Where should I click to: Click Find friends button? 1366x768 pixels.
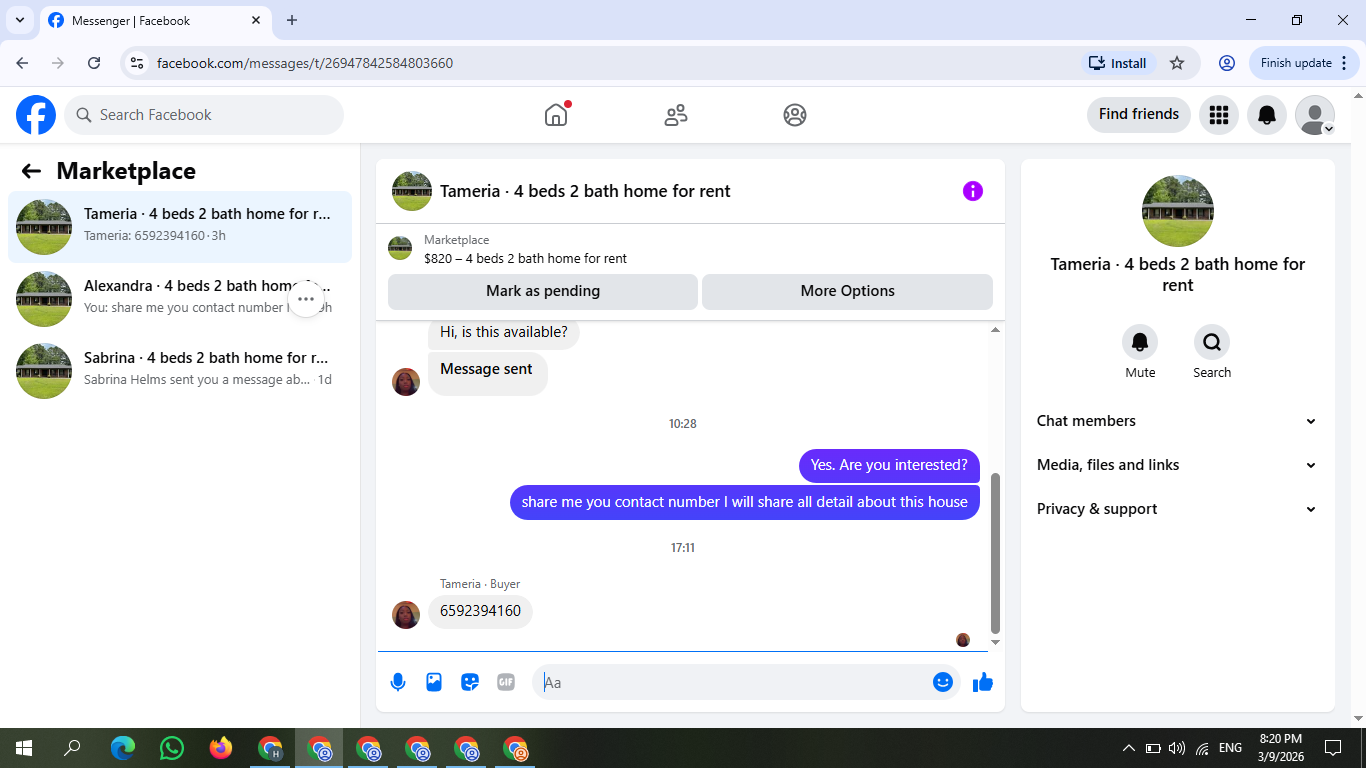[x=1139, y=115]
